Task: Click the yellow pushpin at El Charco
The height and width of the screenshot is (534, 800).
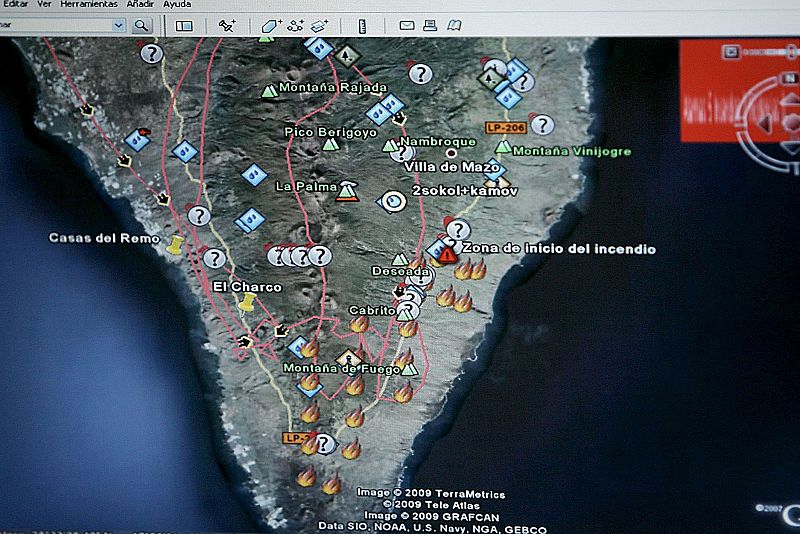Action: point(247,302)
